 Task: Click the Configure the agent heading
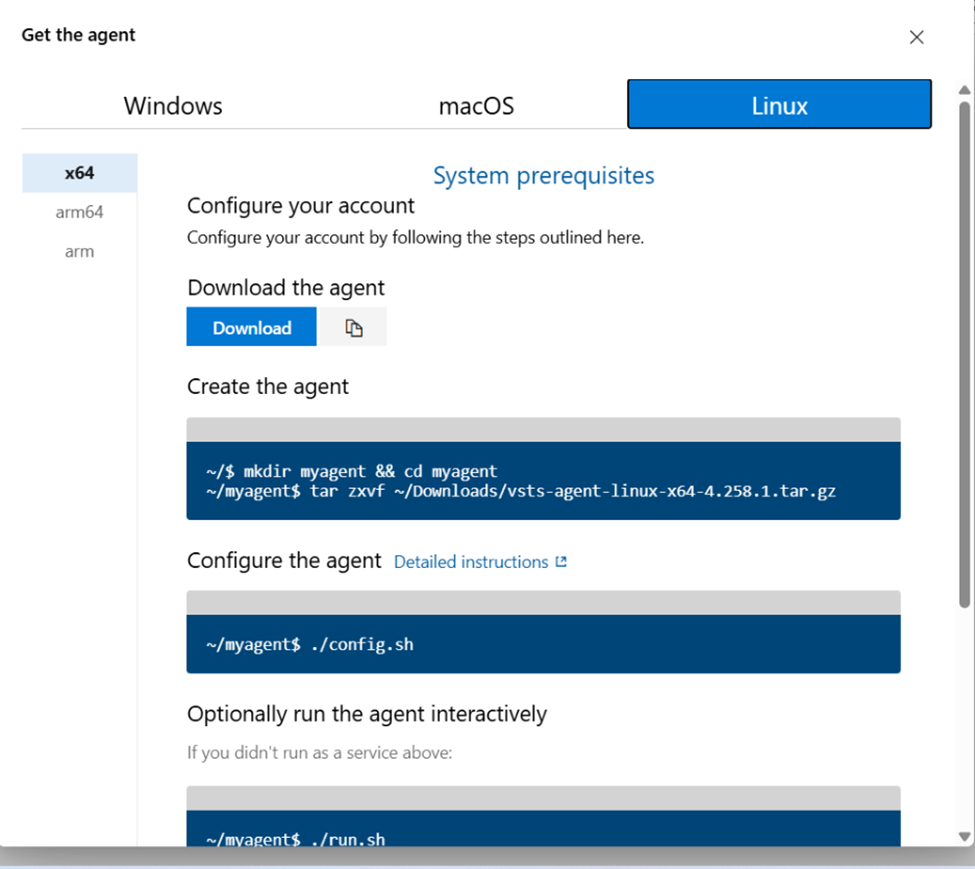284,561
